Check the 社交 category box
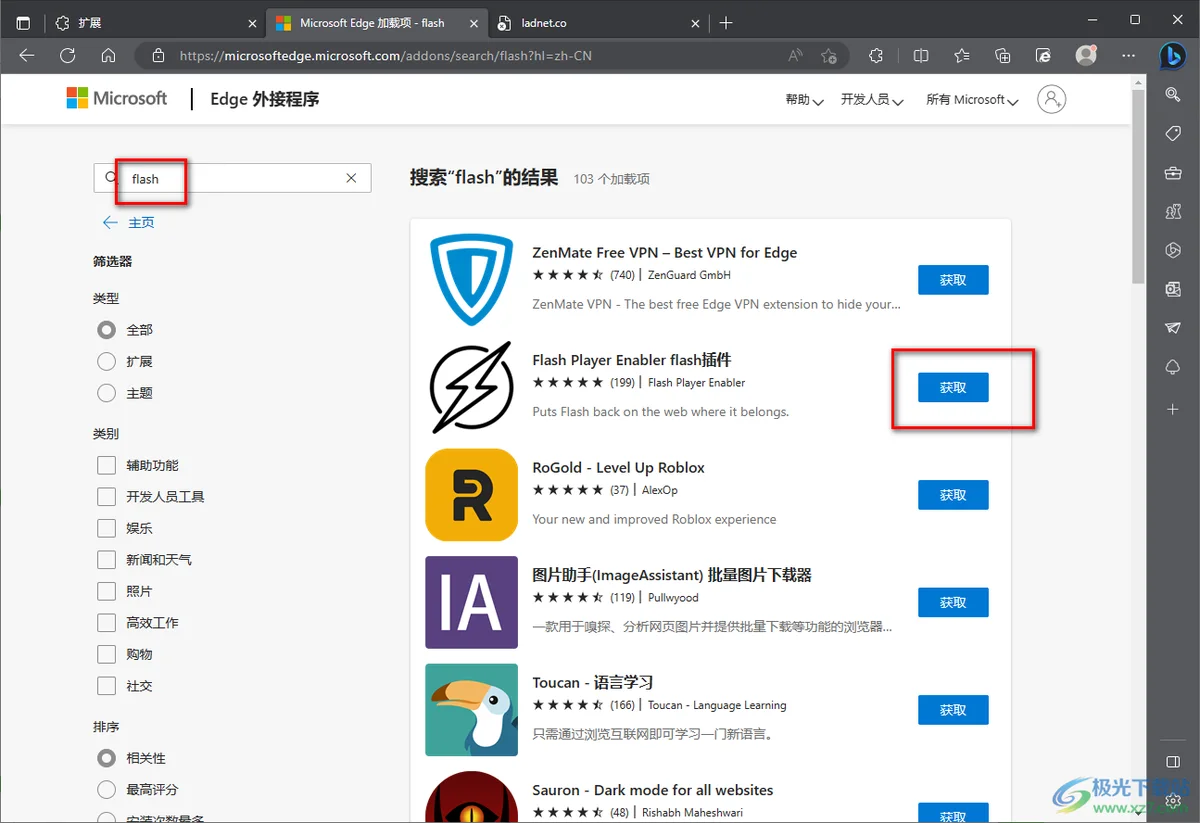The width and height of the screenshot is (1200, 823). (x=107, y=686)
